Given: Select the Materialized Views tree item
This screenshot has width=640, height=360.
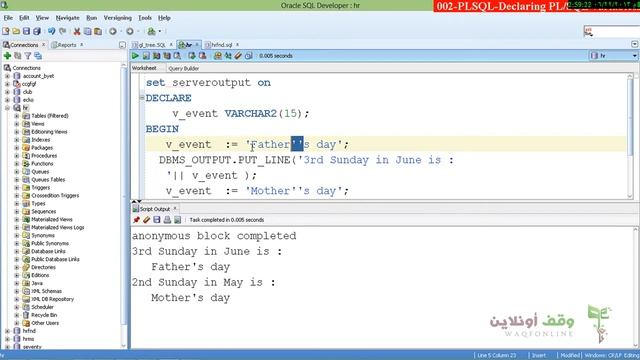Looking at the screenshot, I should [51, 220].
